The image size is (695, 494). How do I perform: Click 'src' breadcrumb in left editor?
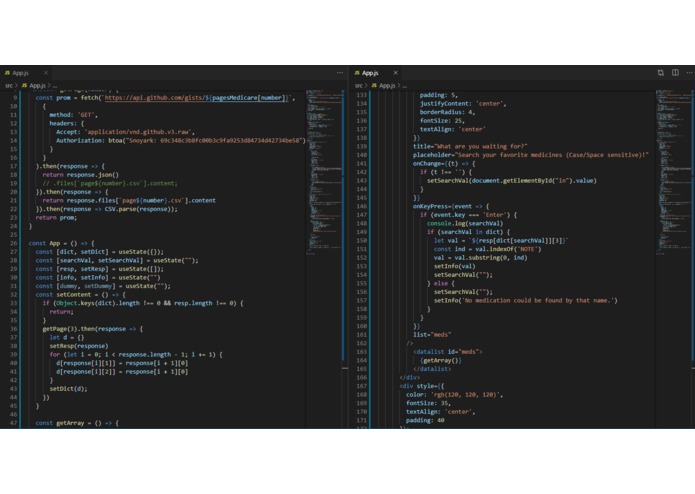point(9,86)
